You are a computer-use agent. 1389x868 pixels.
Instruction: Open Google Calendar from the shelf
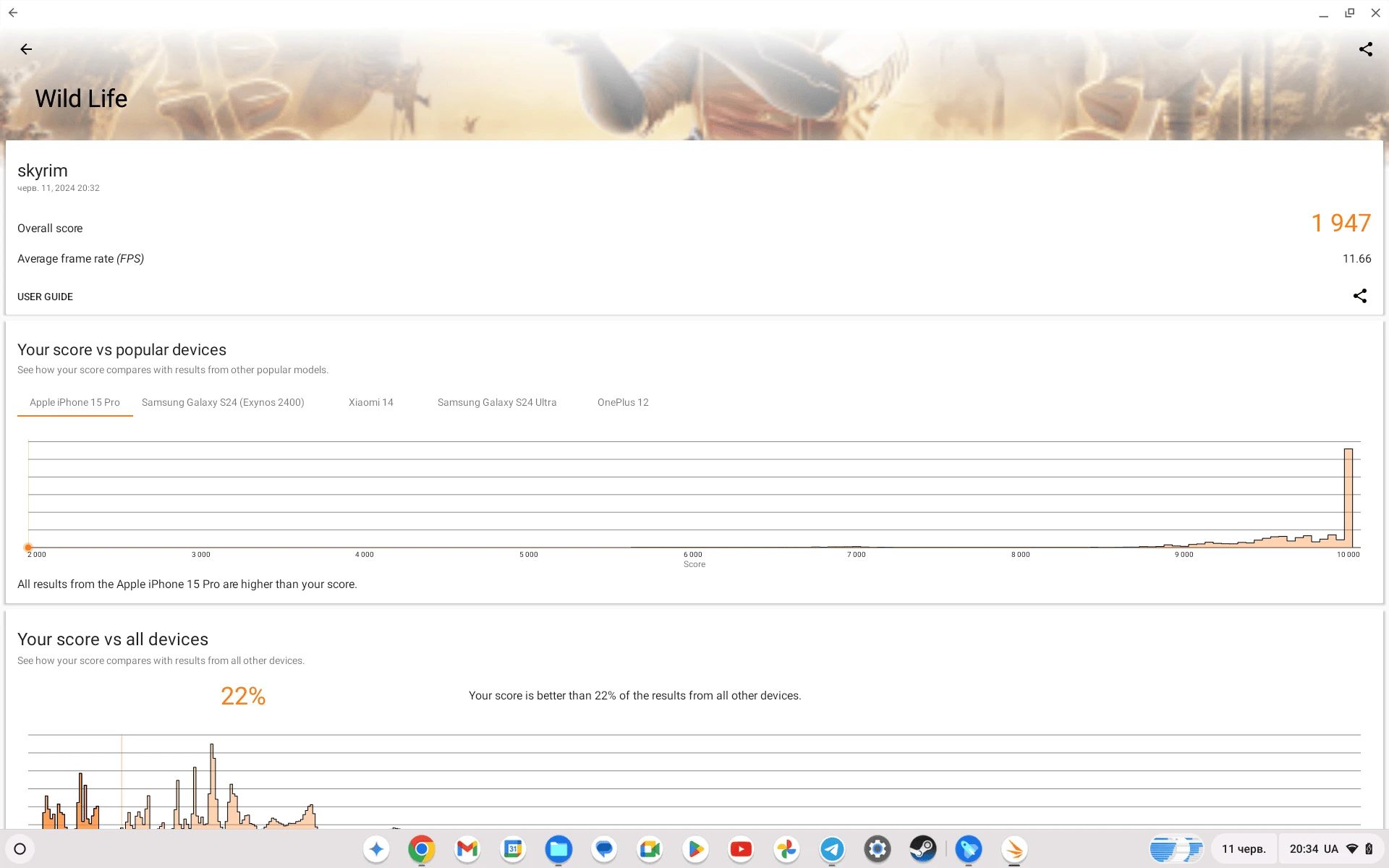(513, 849)
